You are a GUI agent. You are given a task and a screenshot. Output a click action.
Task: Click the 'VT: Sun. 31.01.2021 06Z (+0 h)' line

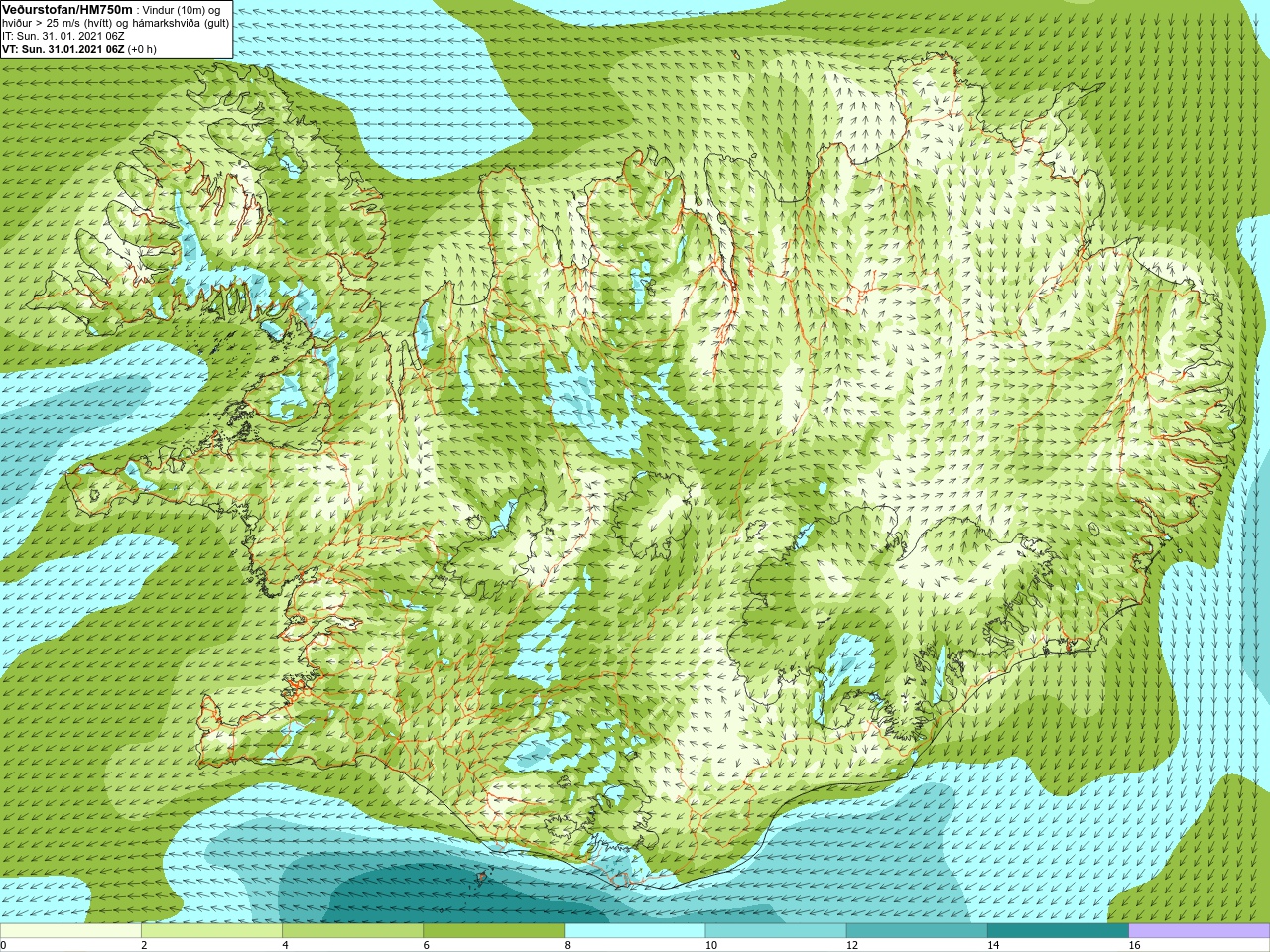(x=79, y=49)
